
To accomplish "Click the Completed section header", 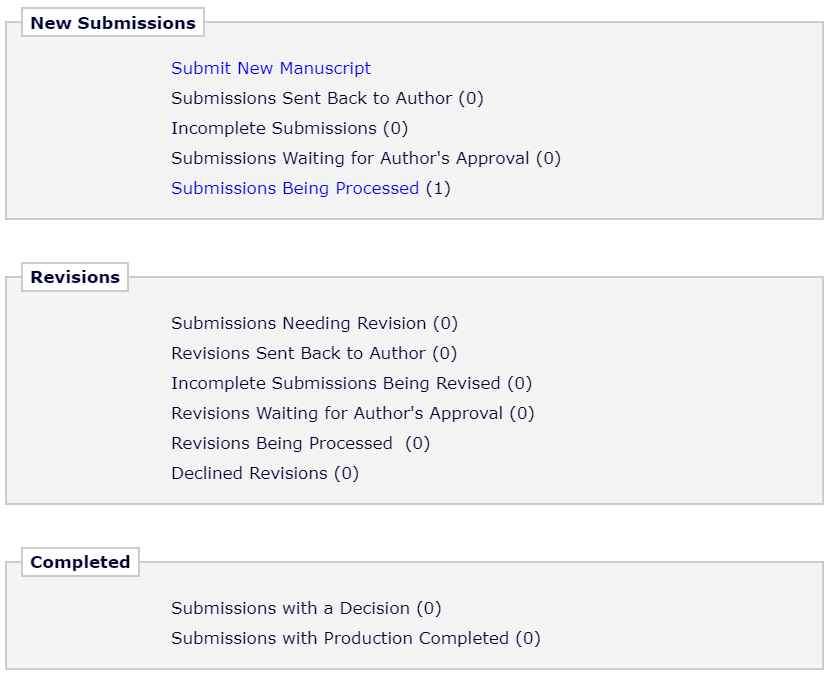I will [x=80, y=562].
